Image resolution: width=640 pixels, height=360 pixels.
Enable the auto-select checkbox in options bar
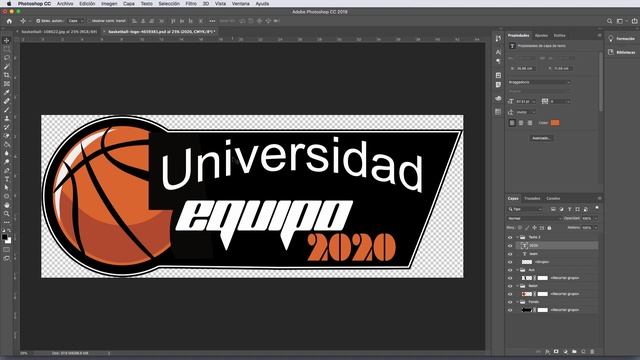click(x=38, y=21)
